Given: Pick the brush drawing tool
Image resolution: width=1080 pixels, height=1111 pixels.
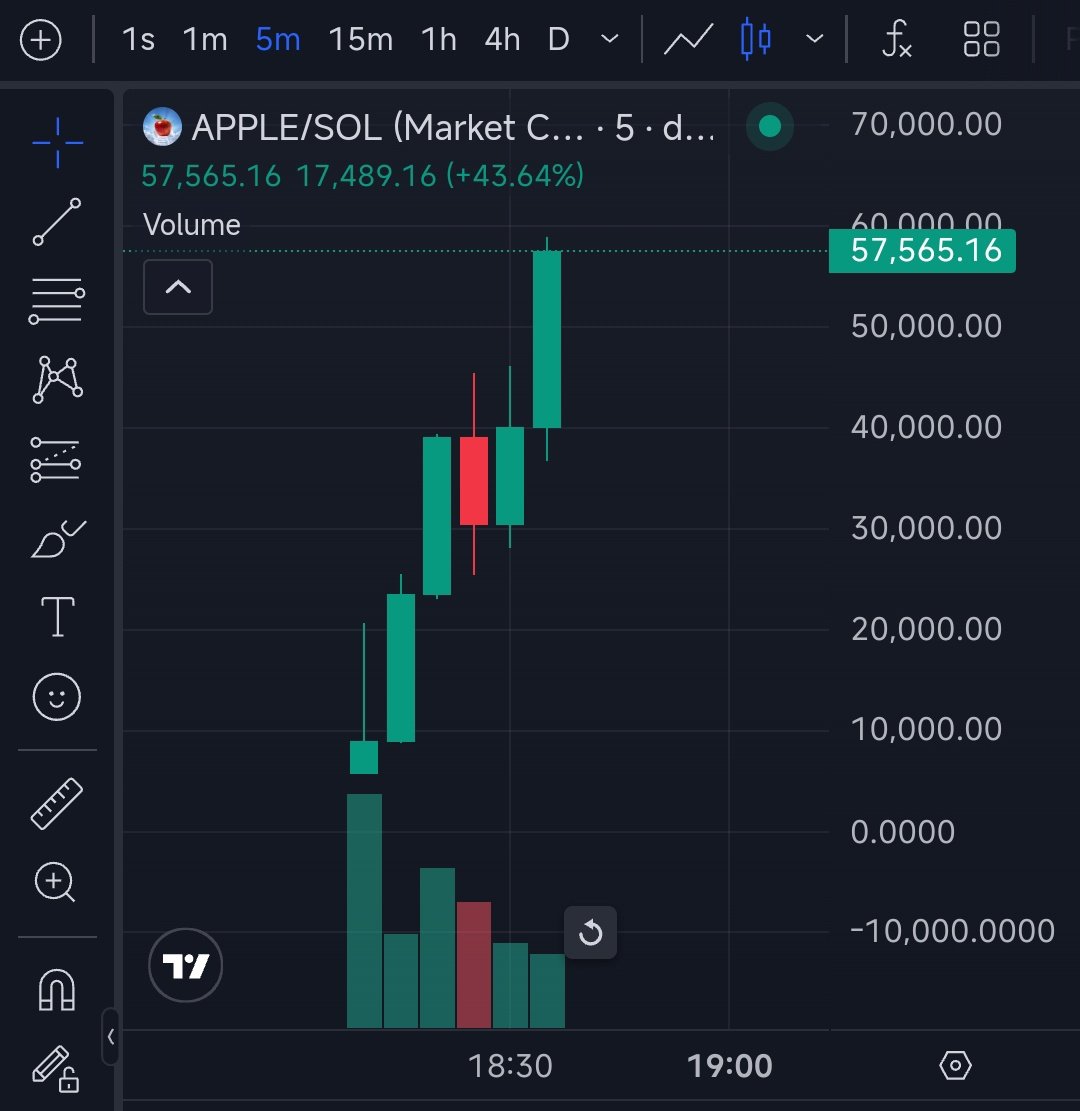Looking at the screenshot, I should point(57,539).
